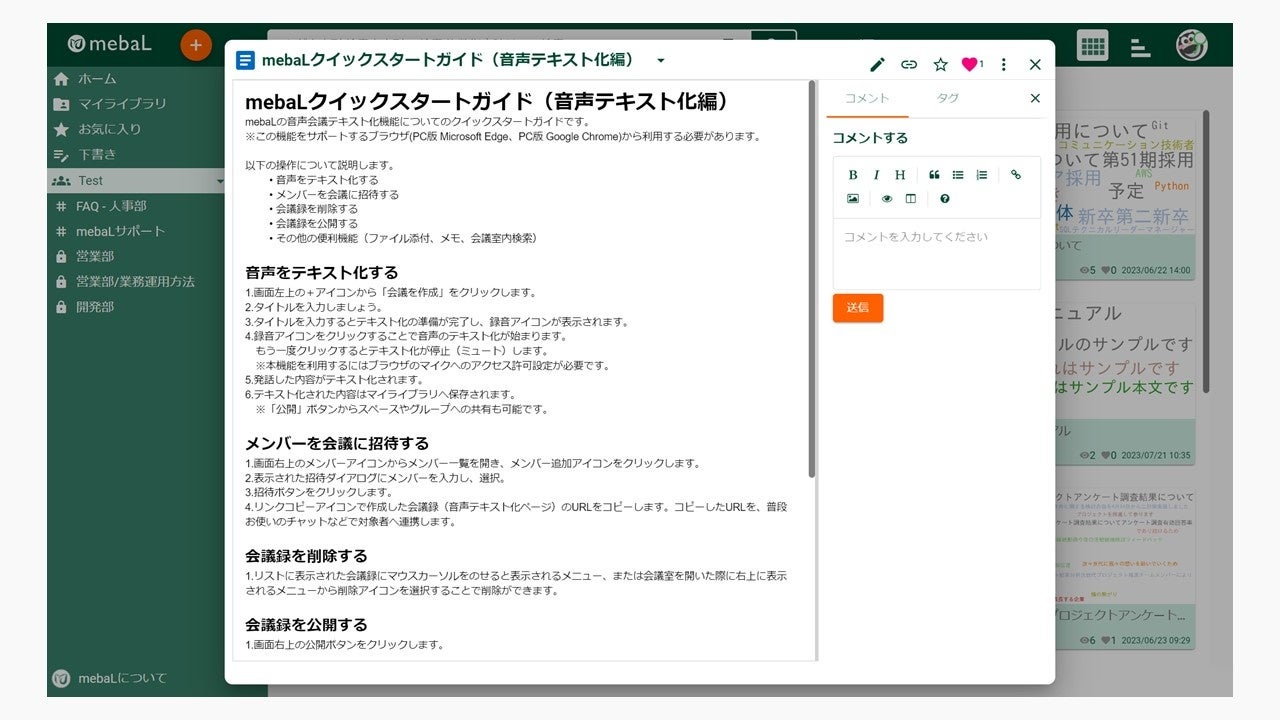Image resolution: width=1280 pixels, height=720 pixels.
Task: Click the 会議録を削除する section heading
Action: [x=306, y=556]
